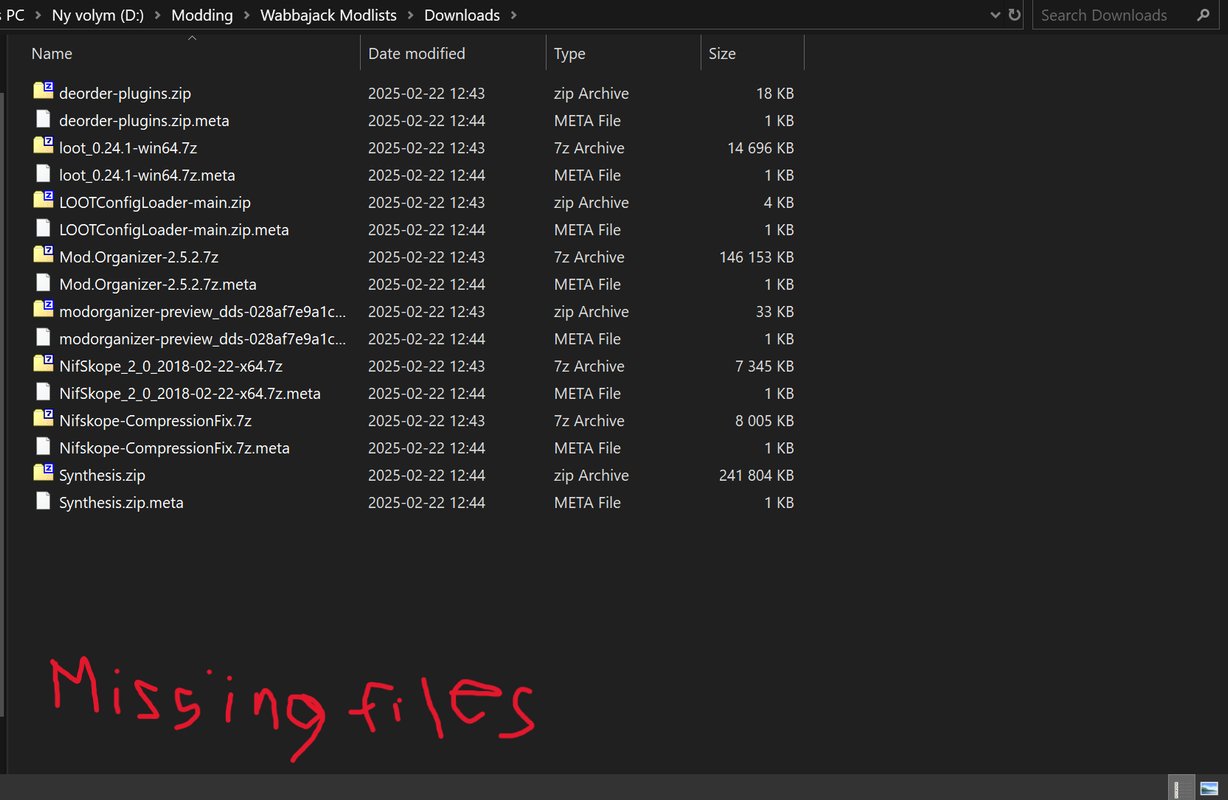Screen dimensions: 1228x800
Task: Click the Mod.Organizer-2.5.2.7z.meta file icon
Action: (x=43, y=283)
